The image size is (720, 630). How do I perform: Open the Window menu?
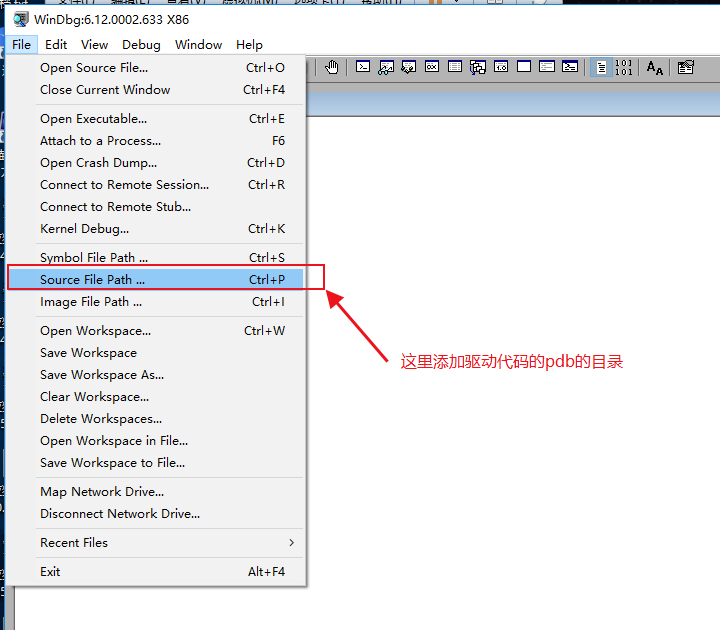coord(198,45)
